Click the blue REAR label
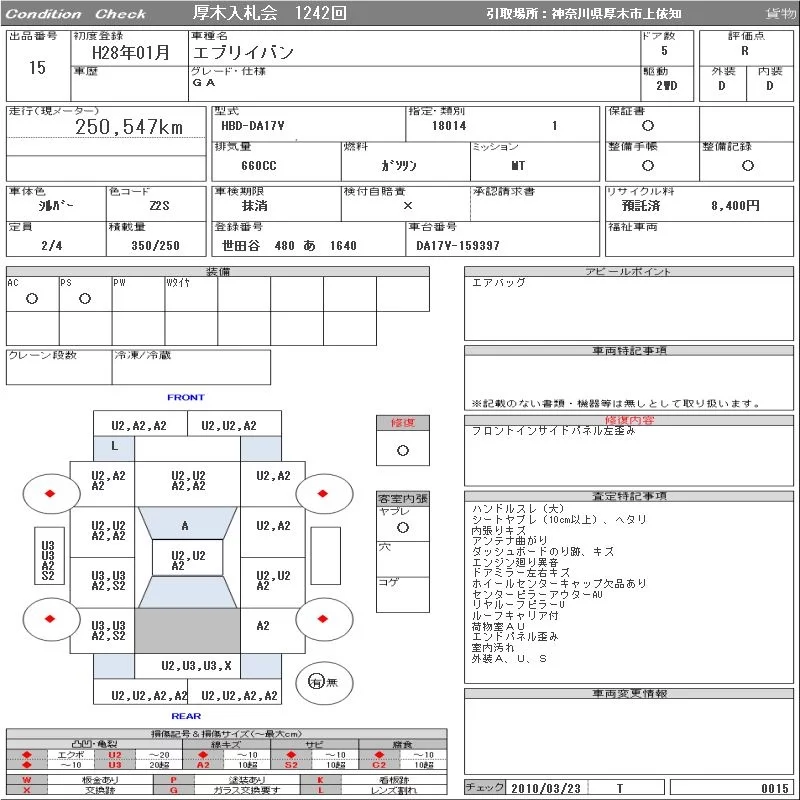The width and height of the screenshot is (800, 800). 186,716
